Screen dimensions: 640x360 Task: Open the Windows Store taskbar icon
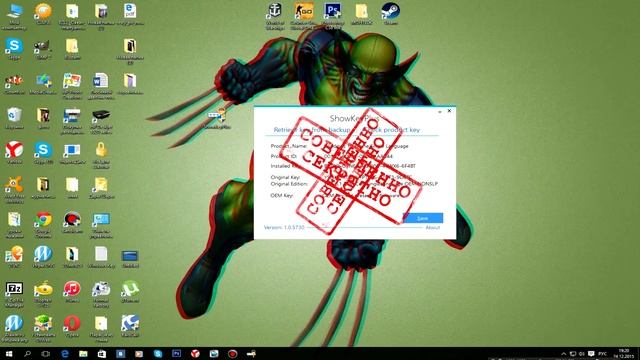pyautogui.click(x=102, y=353)
